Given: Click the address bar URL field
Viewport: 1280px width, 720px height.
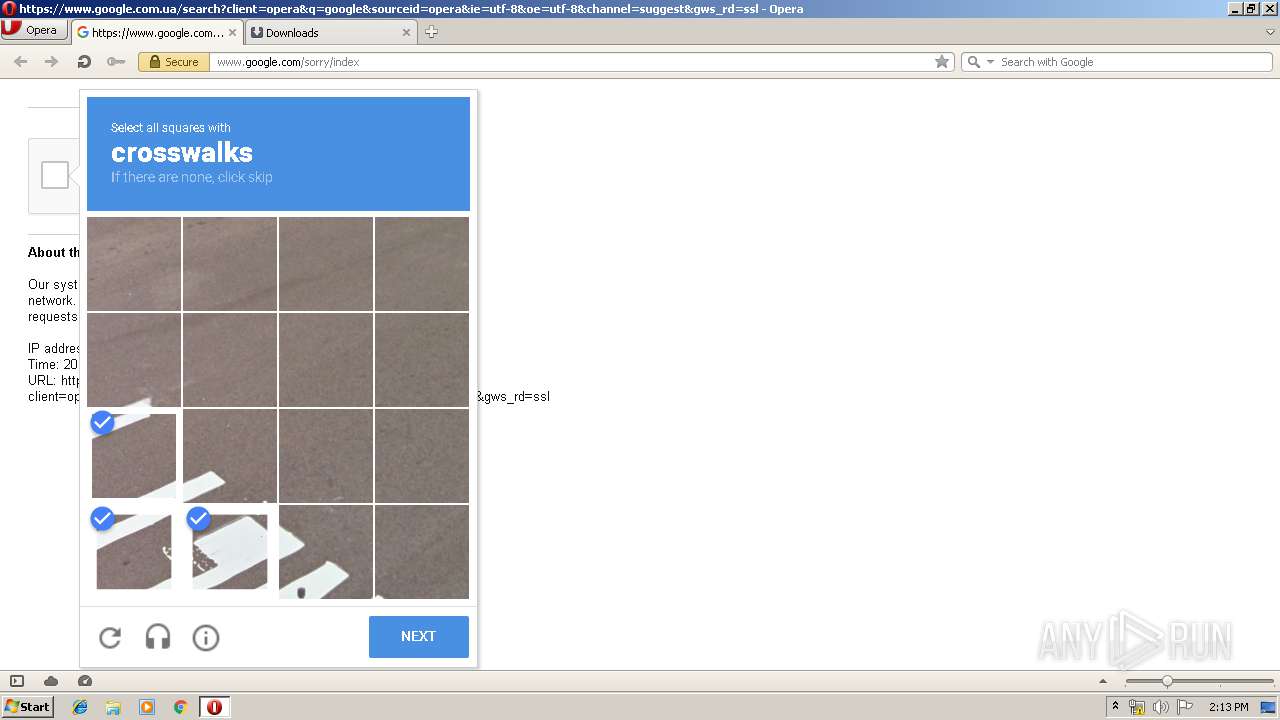Looking at the screenshot, I should (570, 62).
